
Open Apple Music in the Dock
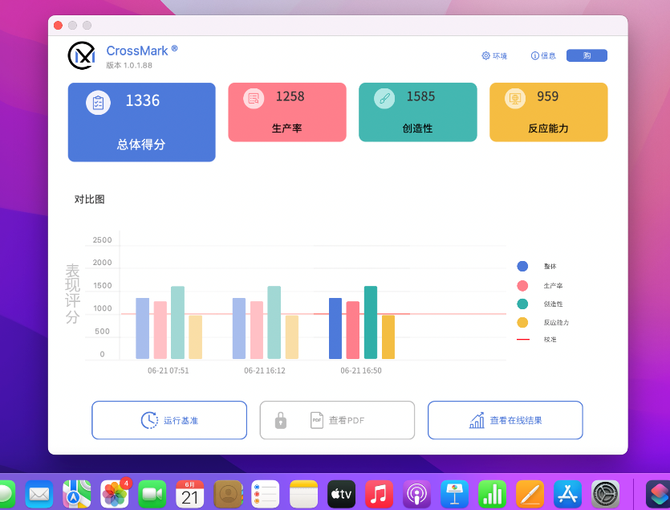coord(379,493)
